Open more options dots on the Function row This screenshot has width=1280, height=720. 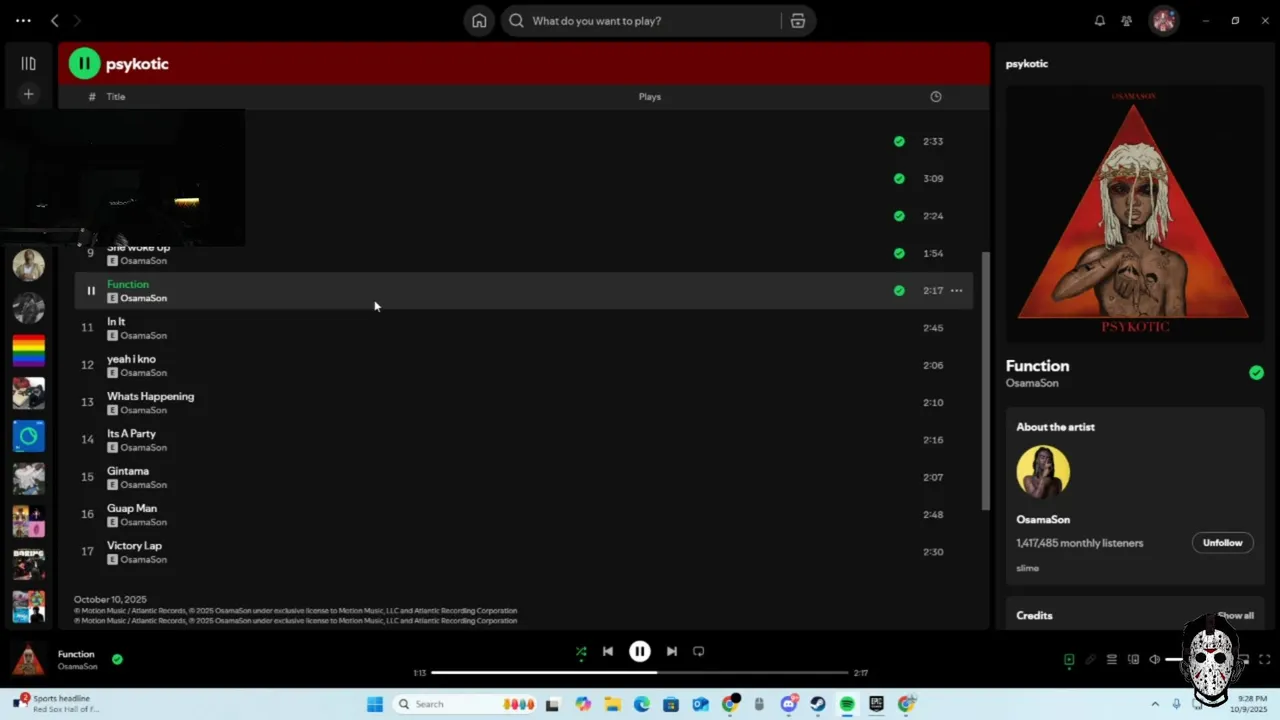[x=956, y=291]
